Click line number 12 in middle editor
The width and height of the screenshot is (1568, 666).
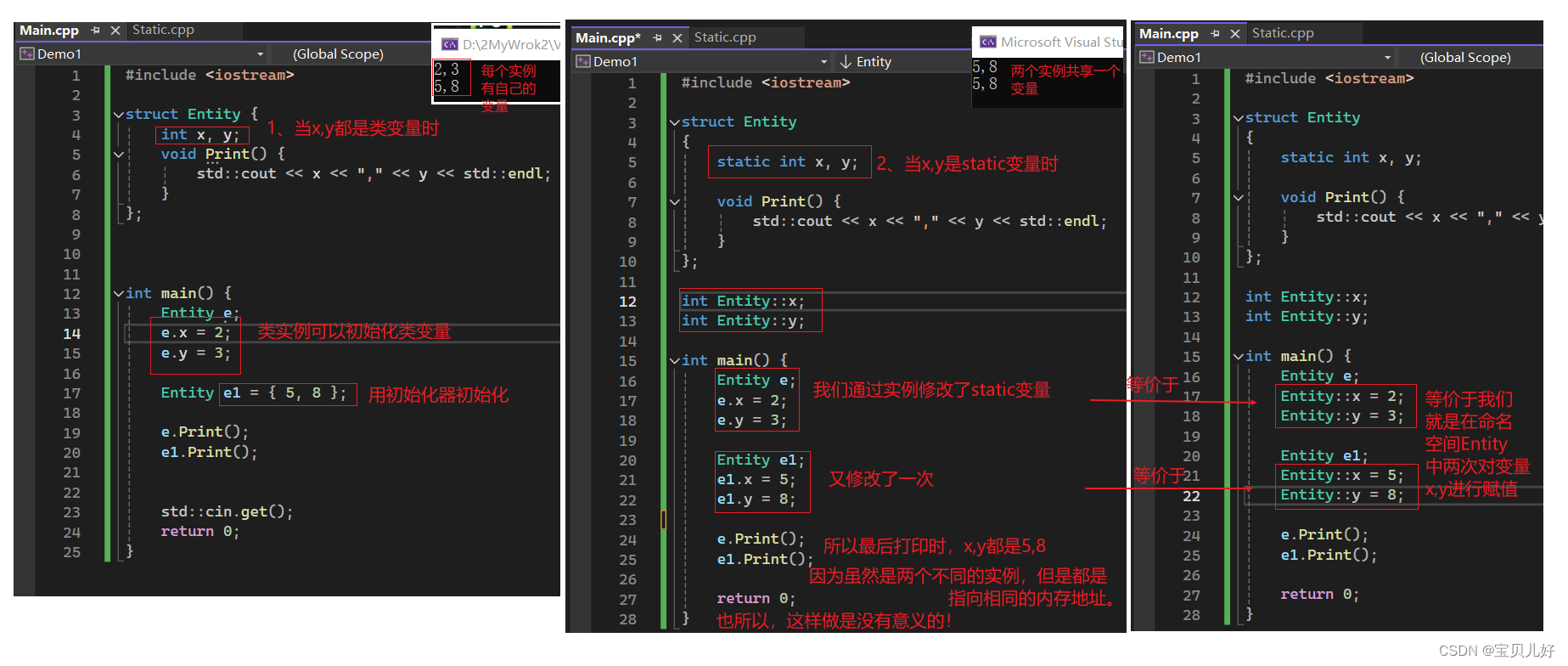point(627,302)
